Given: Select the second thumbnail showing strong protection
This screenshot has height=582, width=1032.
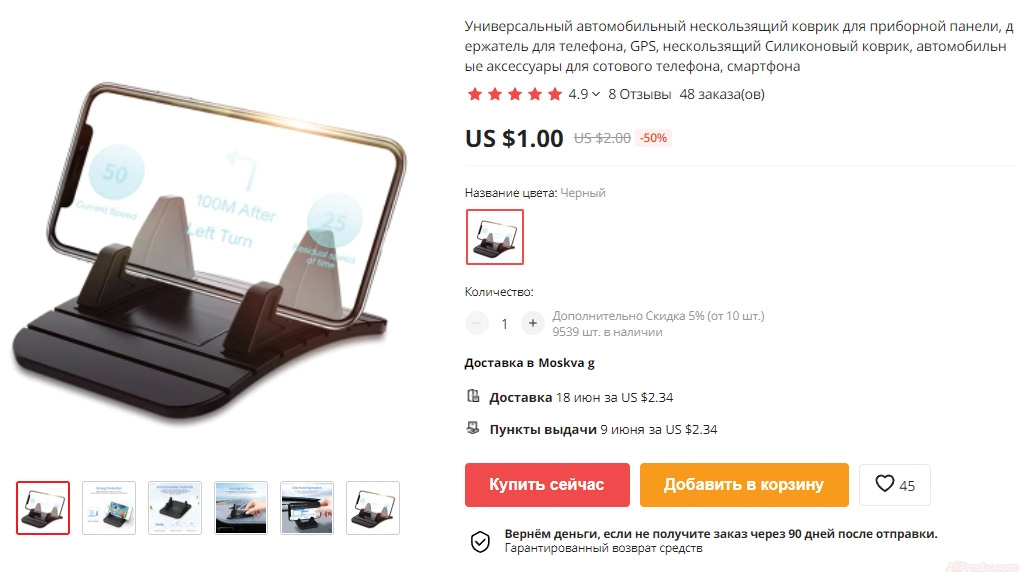Looking at the screenshot, I should [x=109, y=508].
